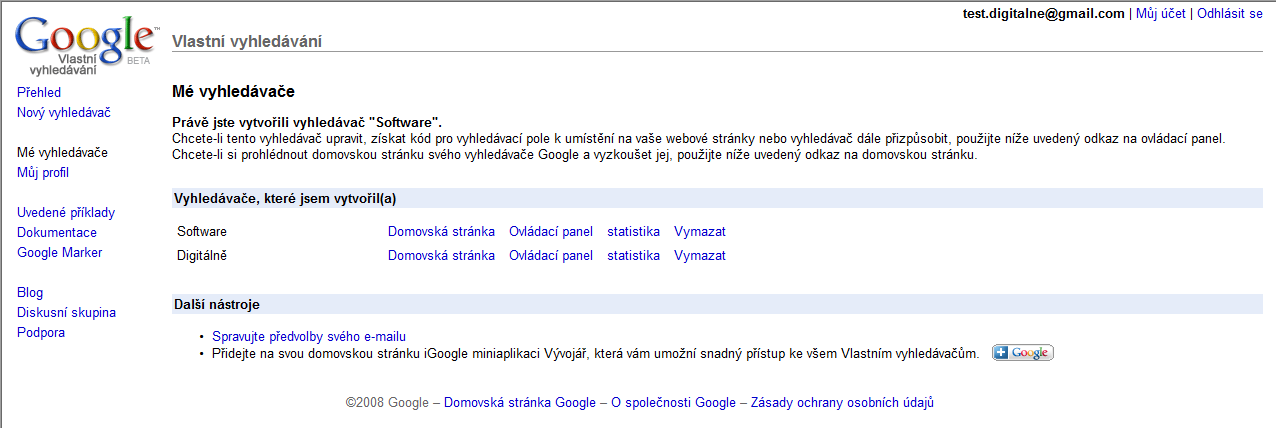The height and width of the screenshot is (428, 1276).
Task: Click Vymazat for Digitálně engine
Action: click(700, 255)
